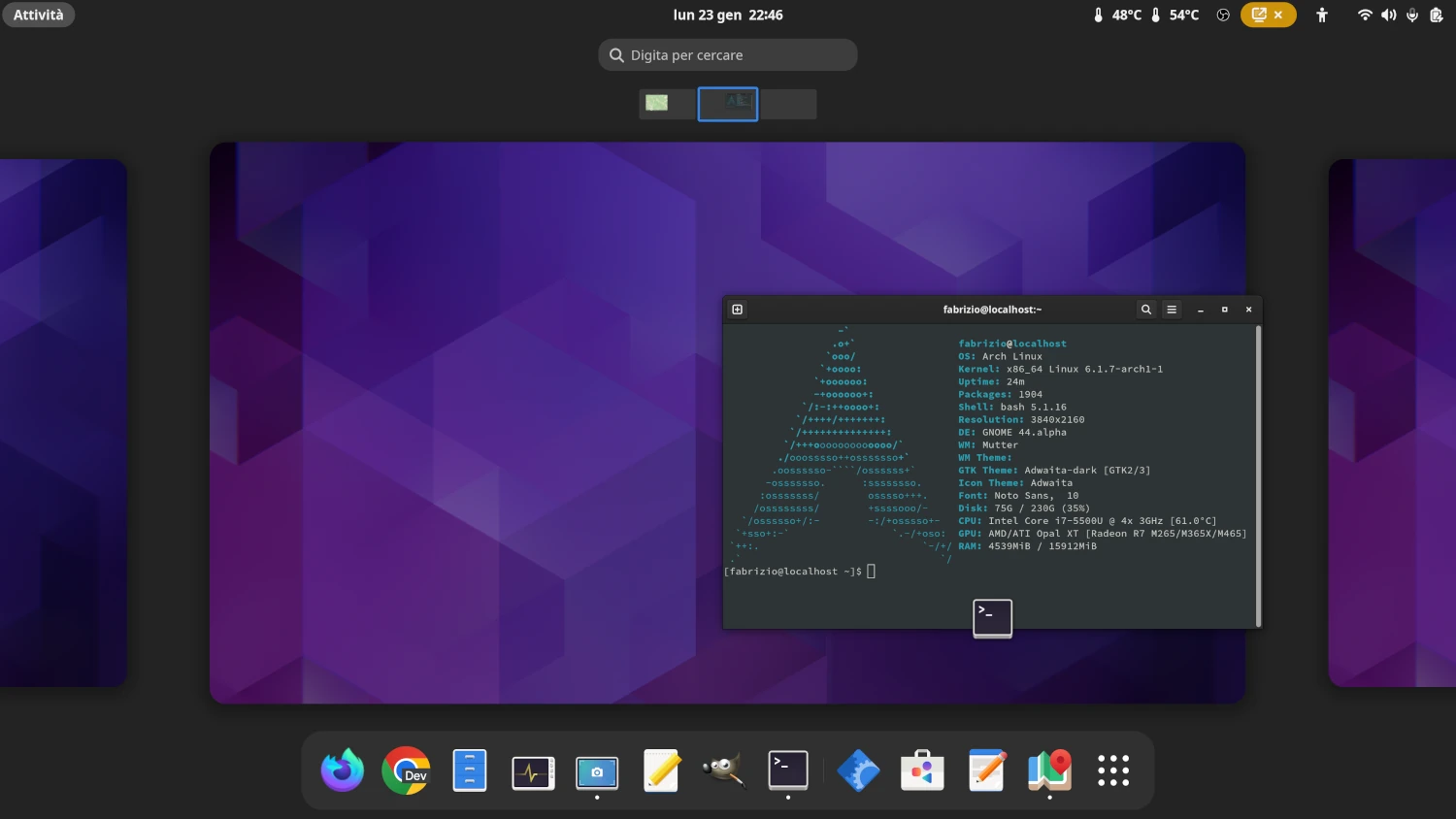The height and width of the screenshot is (819, 1456).
Task: Click the OBS indicator in top bar
Action: point(1223,15)
